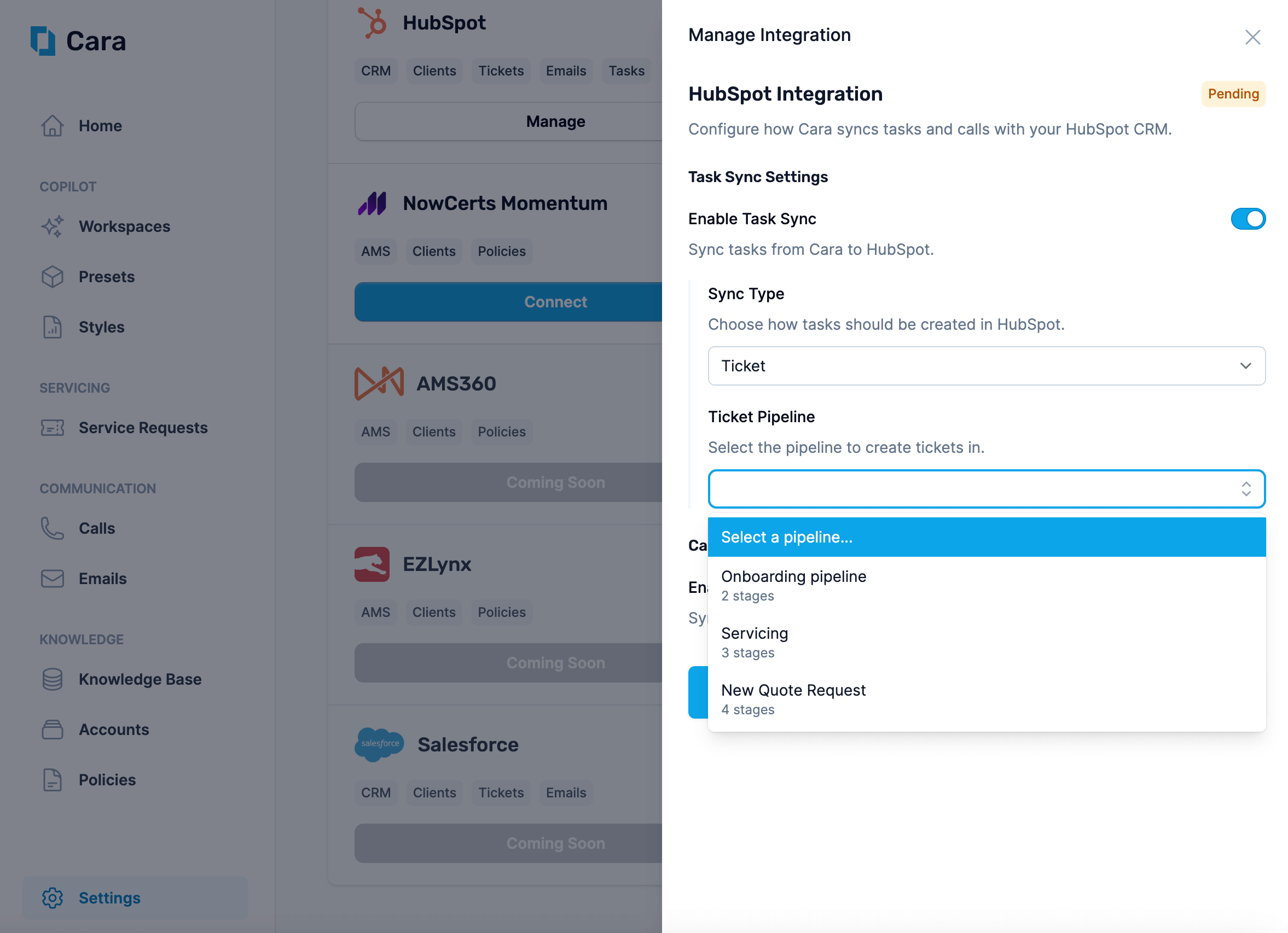Click the Emails envelope icon

52,578
